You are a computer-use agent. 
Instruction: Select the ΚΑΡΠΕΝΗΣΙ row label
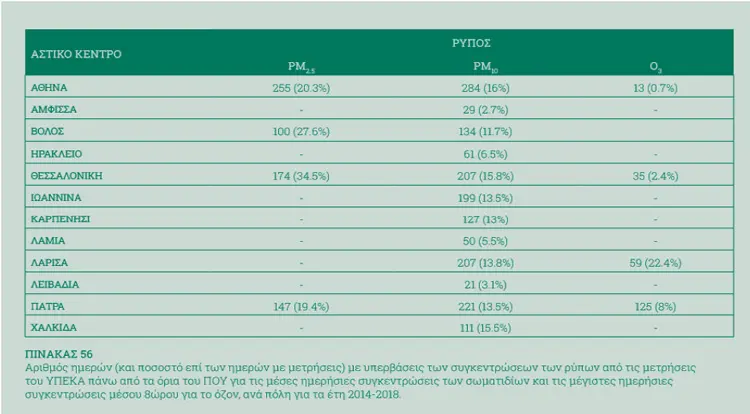60,219
